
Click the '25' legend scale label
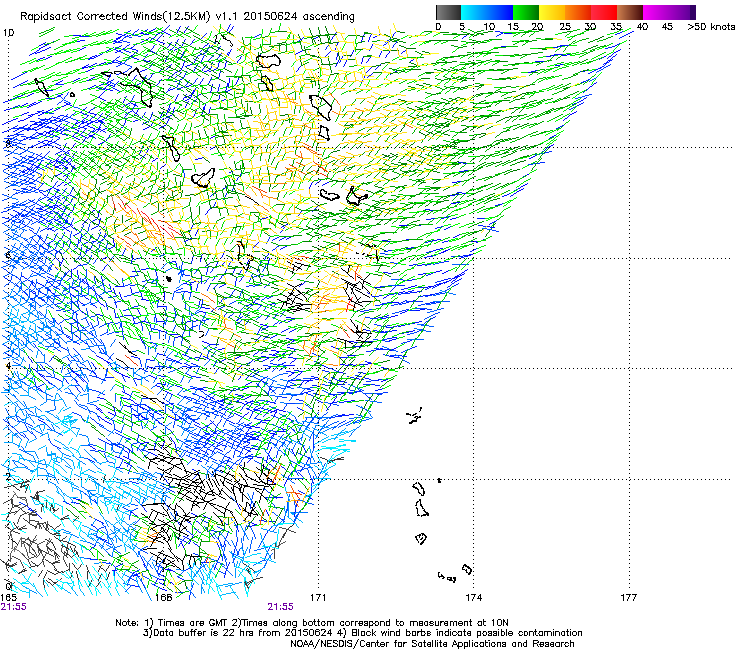[x=565, y=27]
